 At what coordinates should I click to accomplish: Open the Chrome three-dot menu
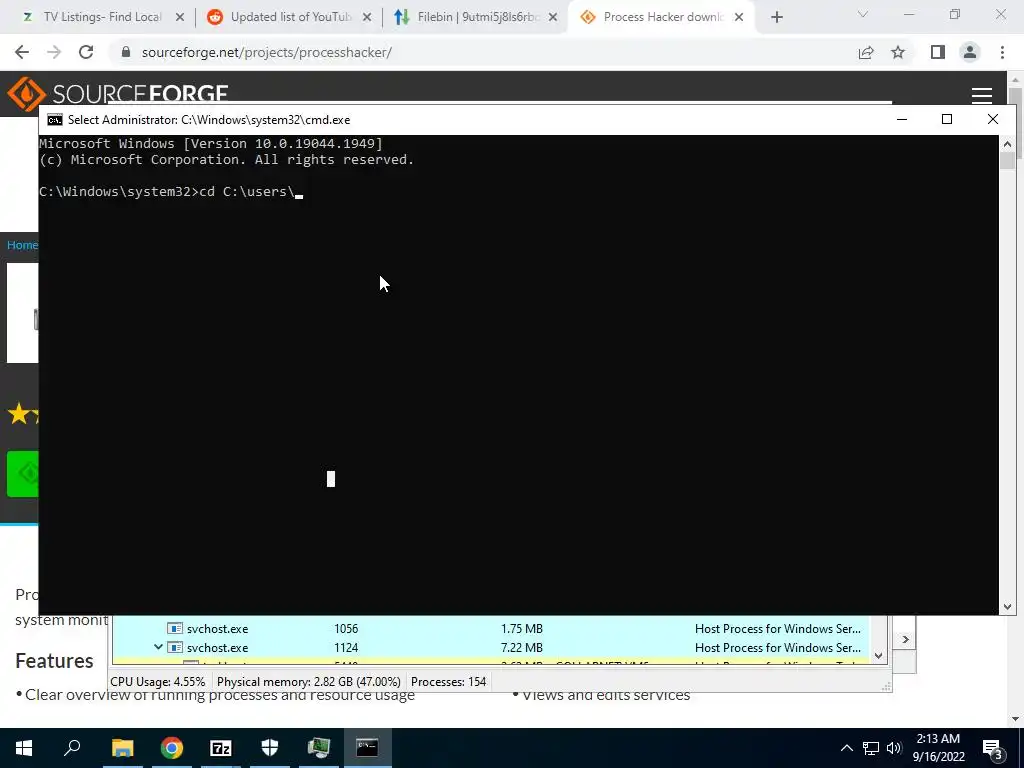click(x=1002, y=52)
